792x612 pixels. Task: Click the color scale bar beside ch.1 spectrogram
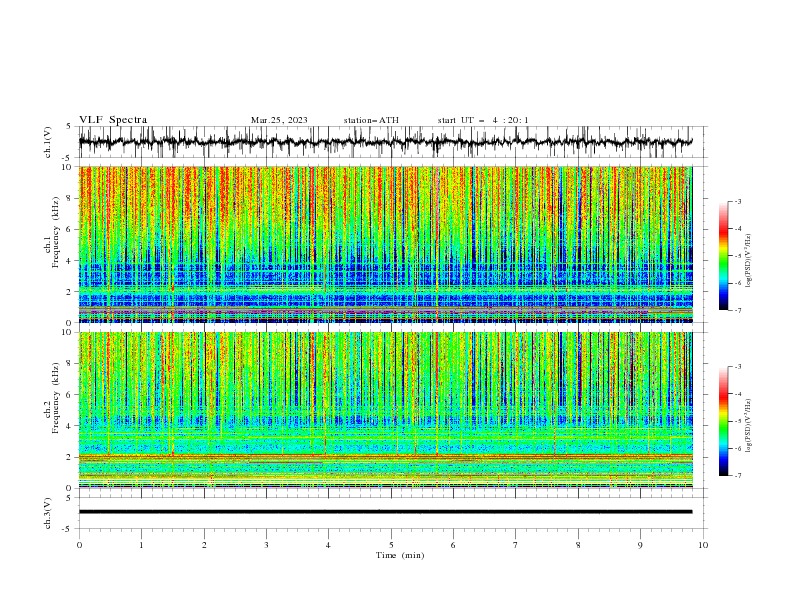723,256
